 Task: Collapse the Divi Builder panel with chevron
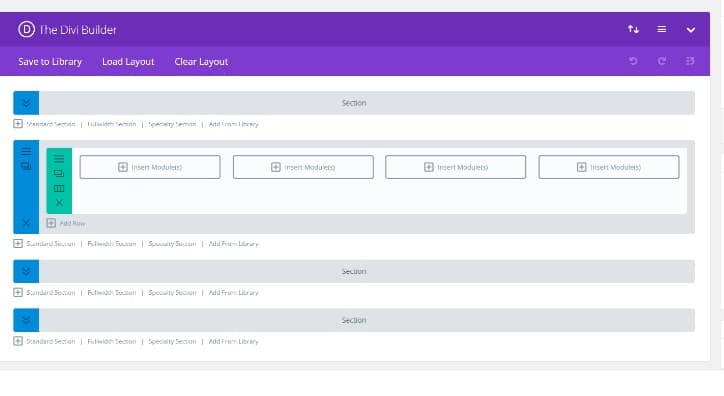click(x=690, y=30)
